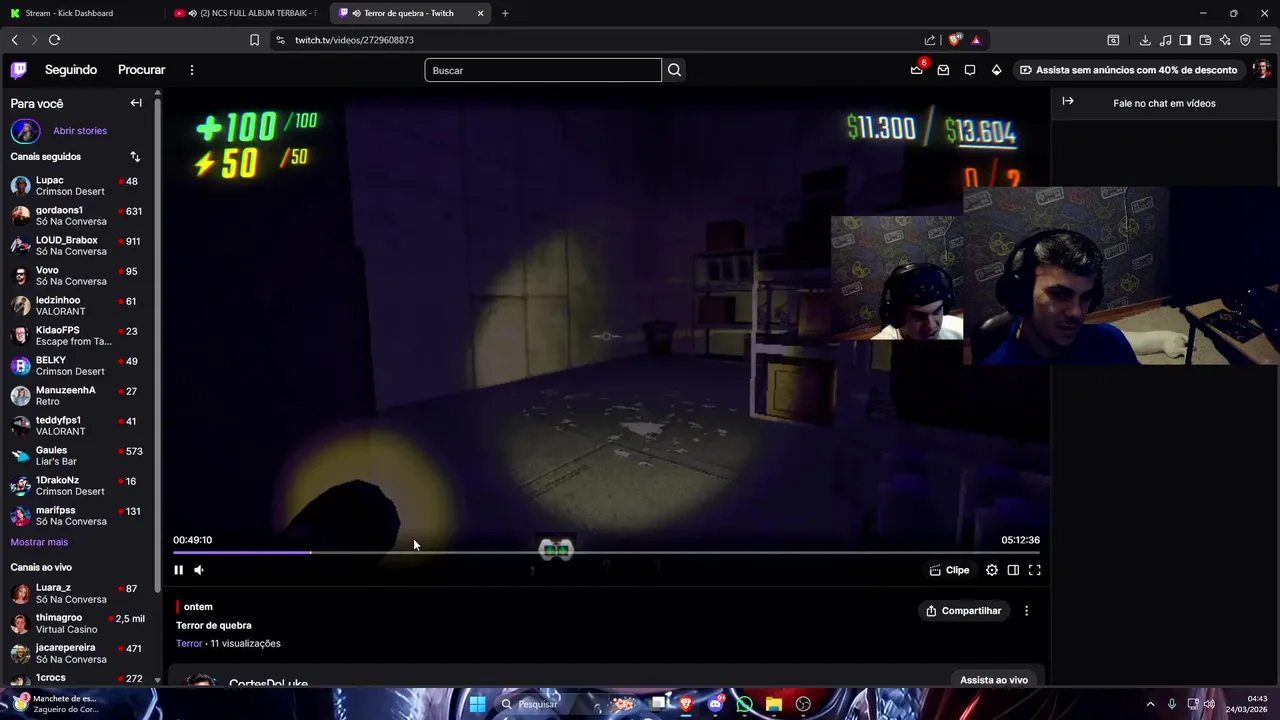This screenshot has height=720, width=1280.
Task: Open Twitch notifications inbox icon
Action: point(943,70)
